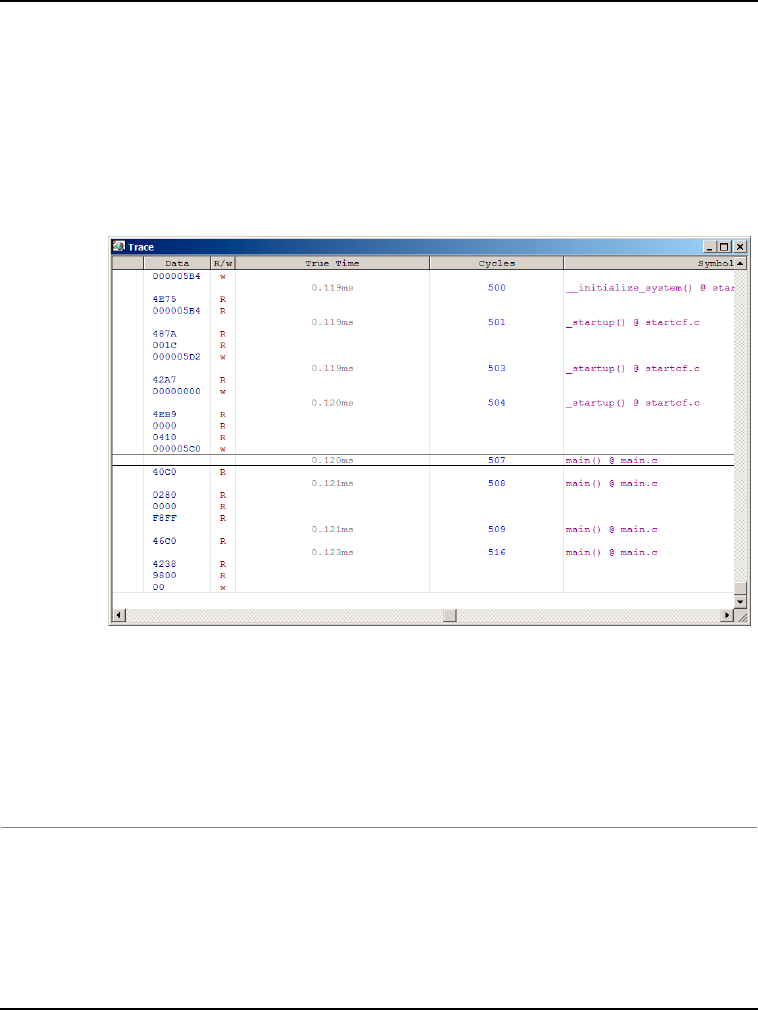Select data value 000005C0
The width and height of the screenshot is (758, 1010).
[176, 449]
